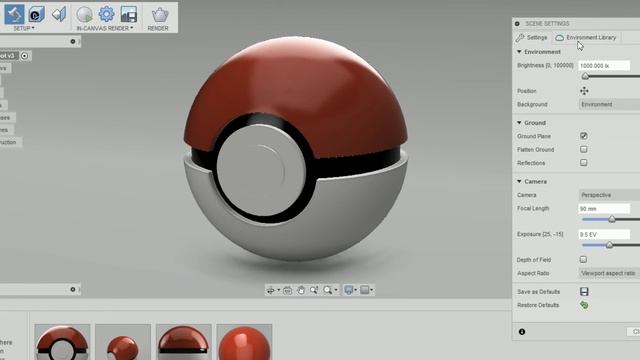
Task: Open In-Canvas Render Settings gear
Action: [107, 14]
